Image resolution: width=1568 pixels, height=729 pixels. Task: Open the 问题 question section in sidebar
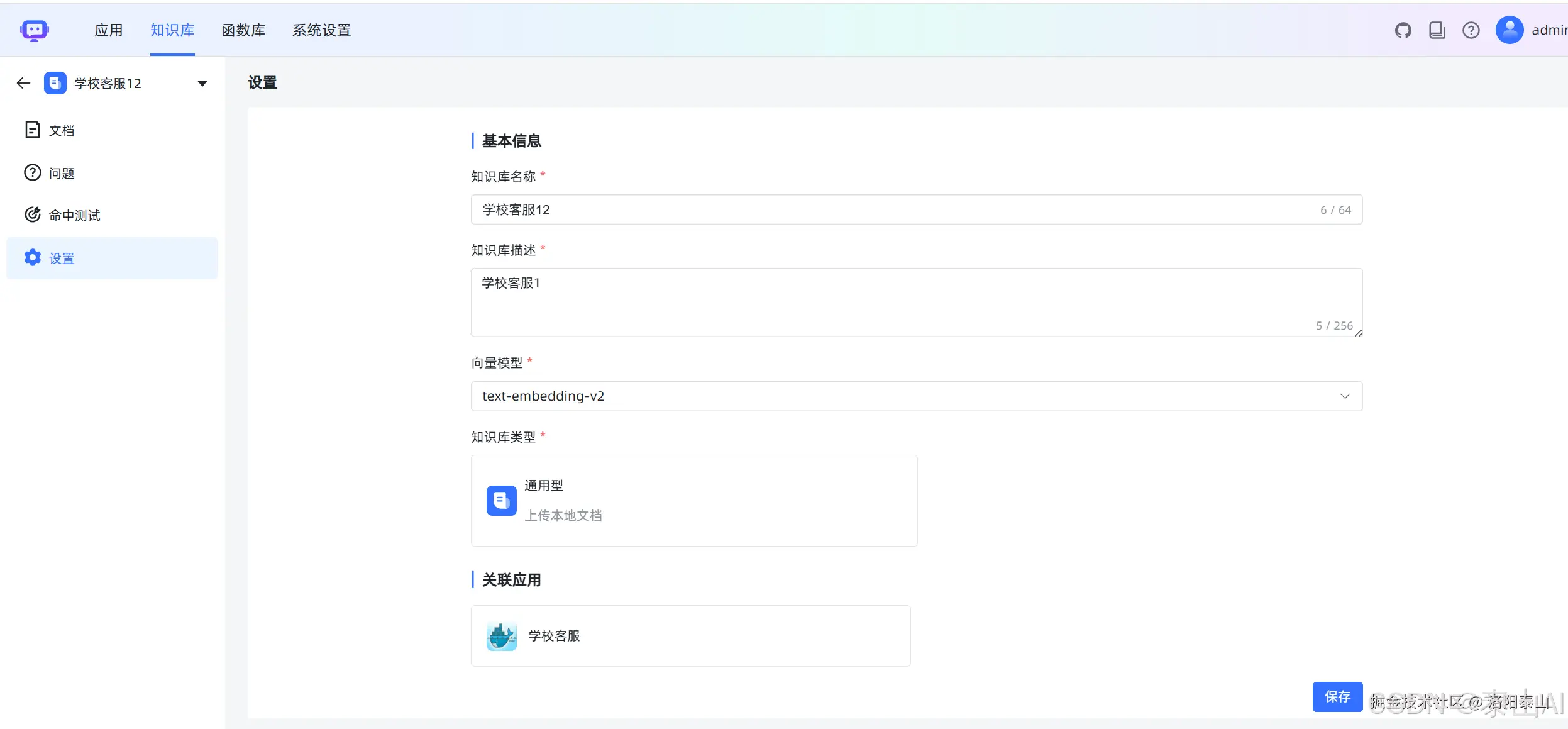coord(62,172)
